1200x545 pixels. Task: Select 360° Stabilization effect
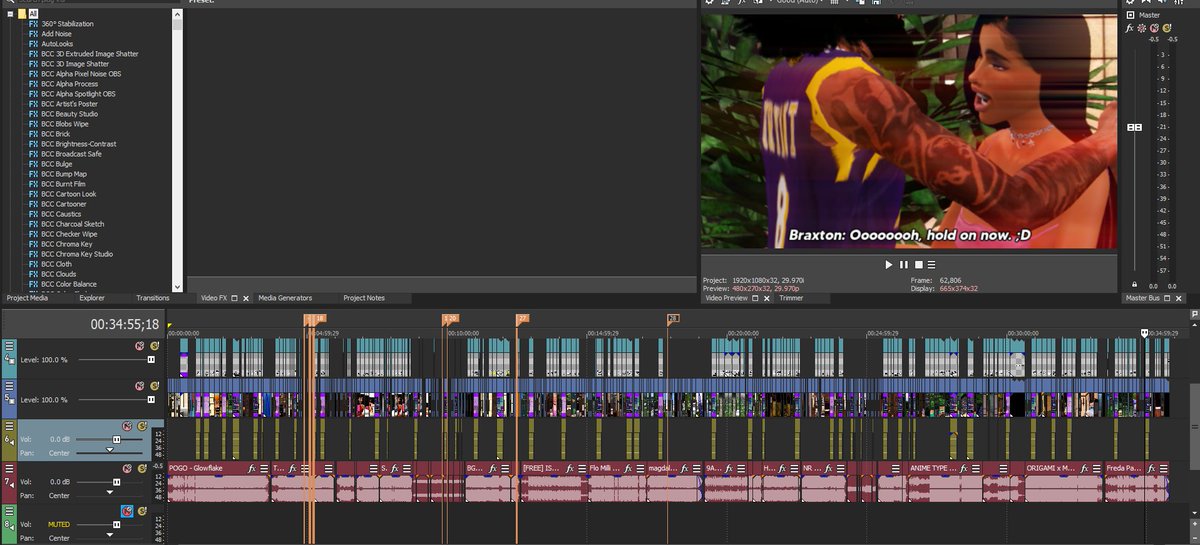68,23
